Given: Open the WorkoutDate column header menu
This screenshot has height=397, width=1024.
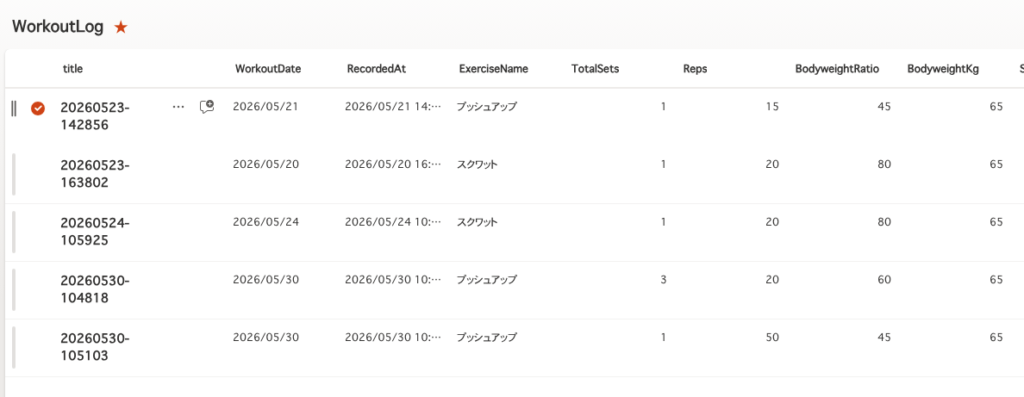Looking at the screenshot, I should (268, 69).
